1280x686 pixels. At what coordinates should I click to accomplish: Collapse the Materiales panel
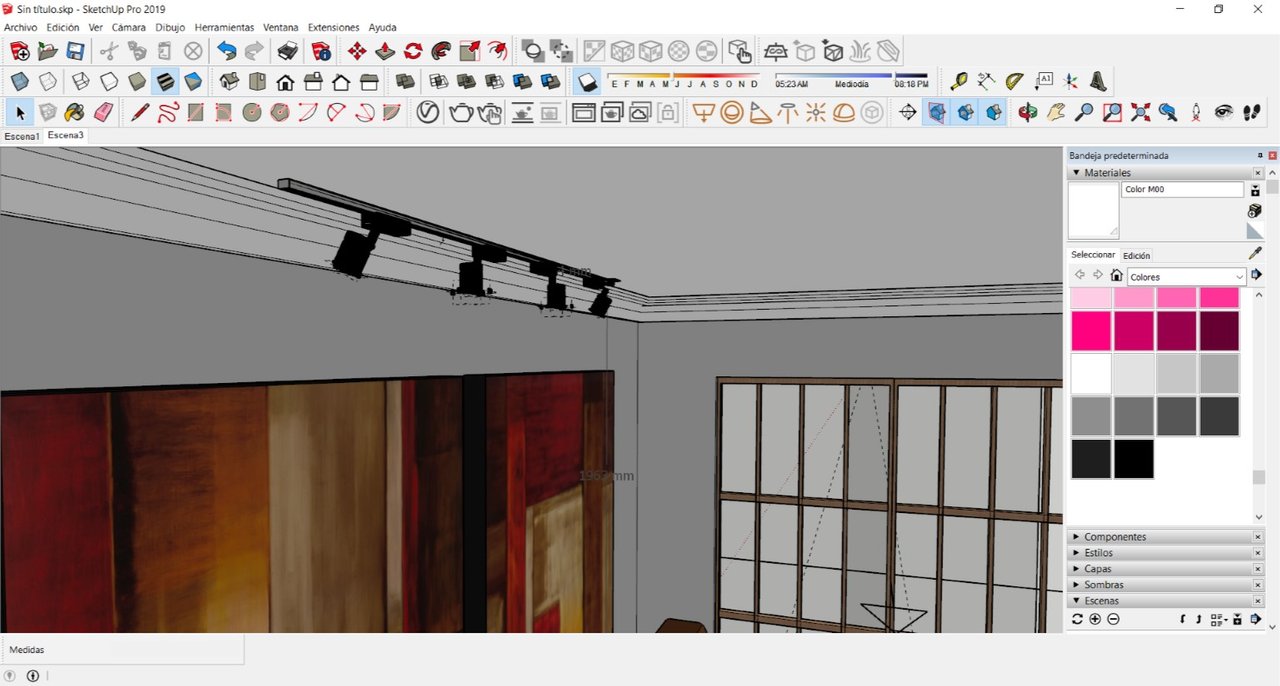(x=1076, y=173)
